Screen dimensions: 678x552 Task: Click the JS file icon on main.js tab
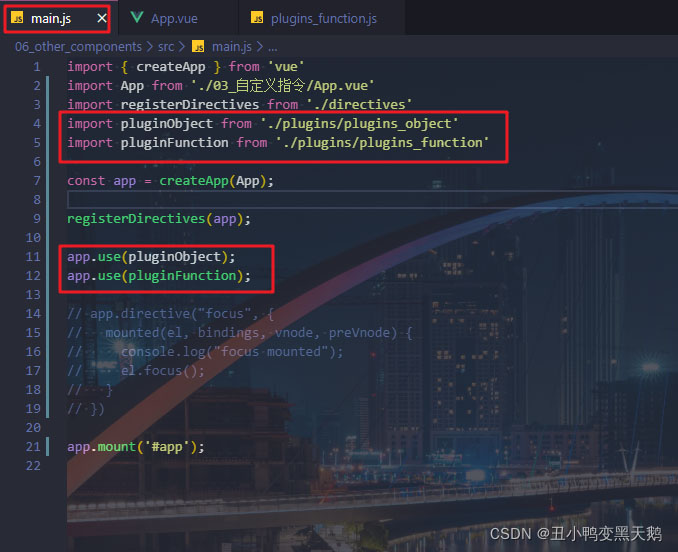pyautogui.click(x=17, y=18)
